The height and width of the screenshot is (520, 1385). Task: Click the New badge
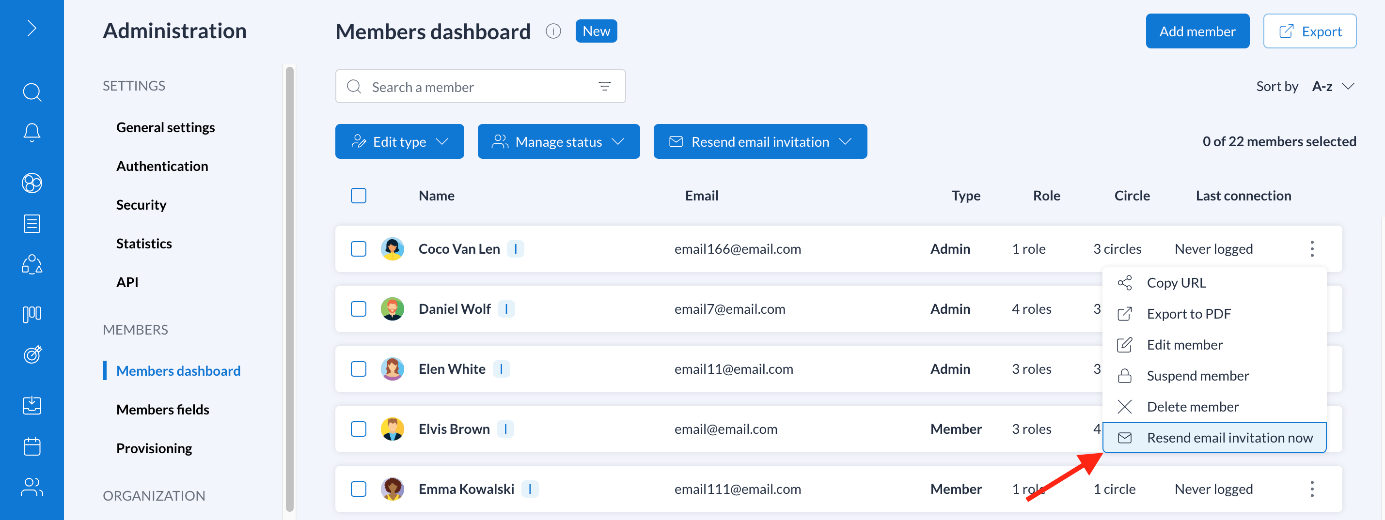click(x=596, y=31)
